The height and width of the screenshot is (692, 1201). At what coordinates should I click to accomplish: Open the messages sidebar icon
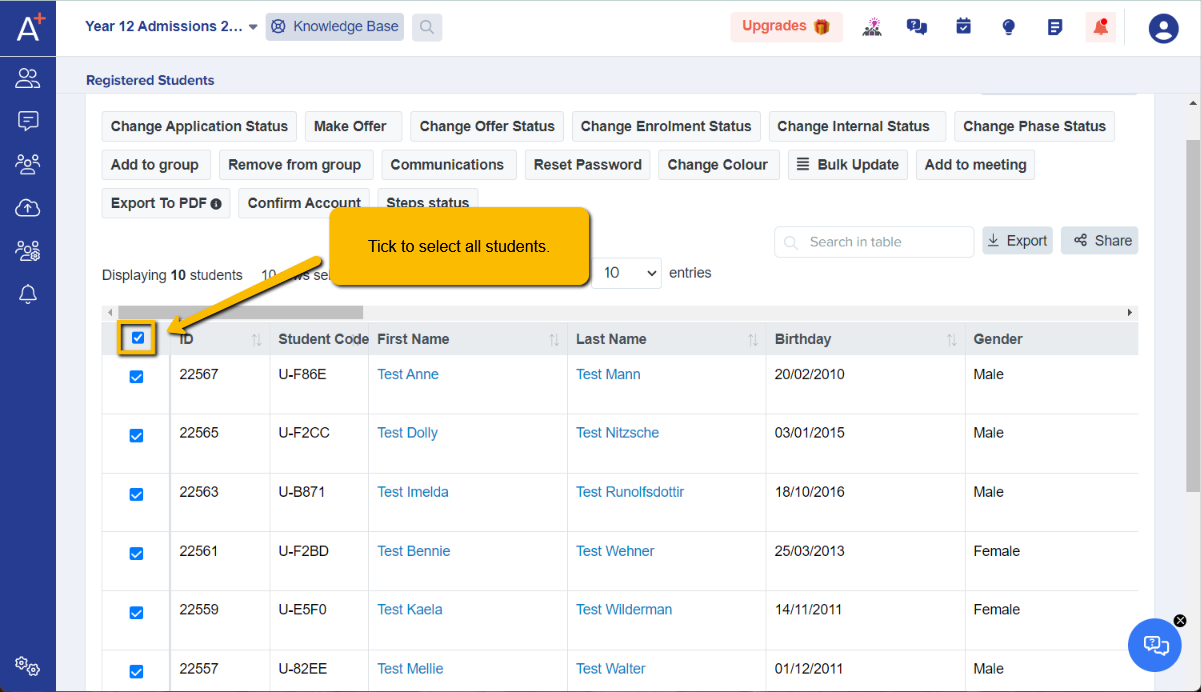(x=28, y=121)
